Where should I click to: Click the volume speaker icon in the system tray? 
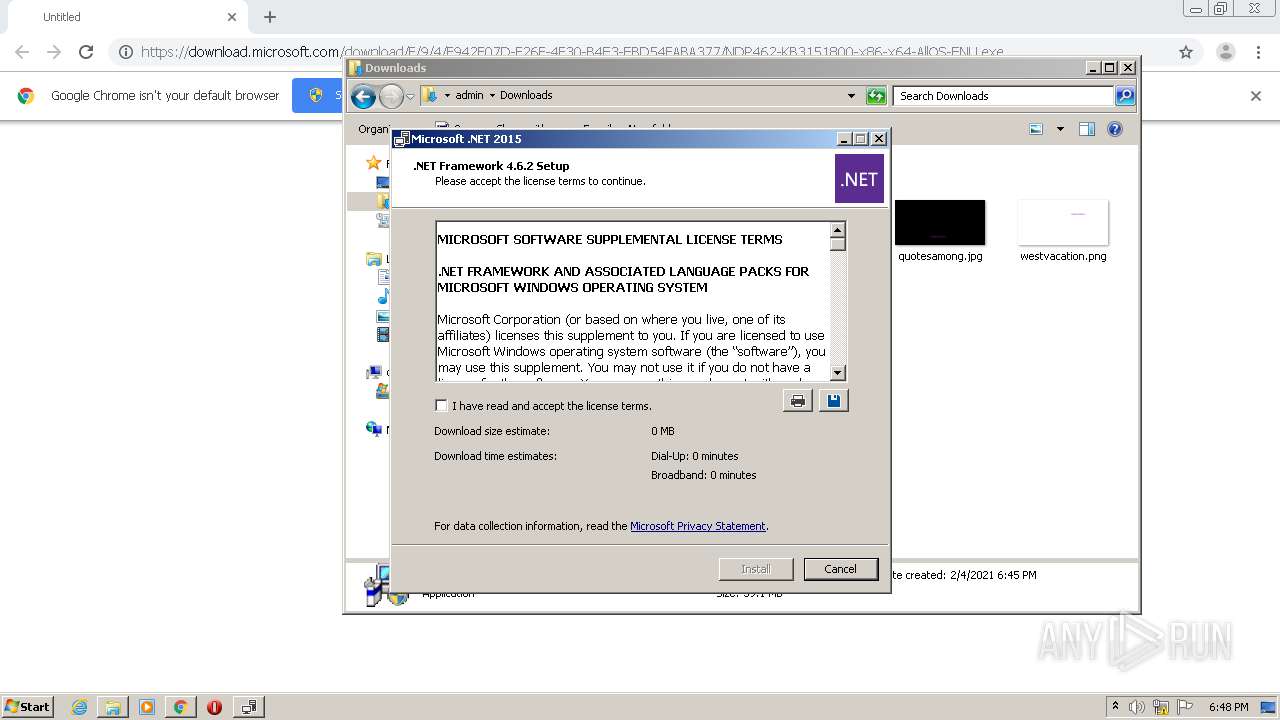pos(1137,707)
